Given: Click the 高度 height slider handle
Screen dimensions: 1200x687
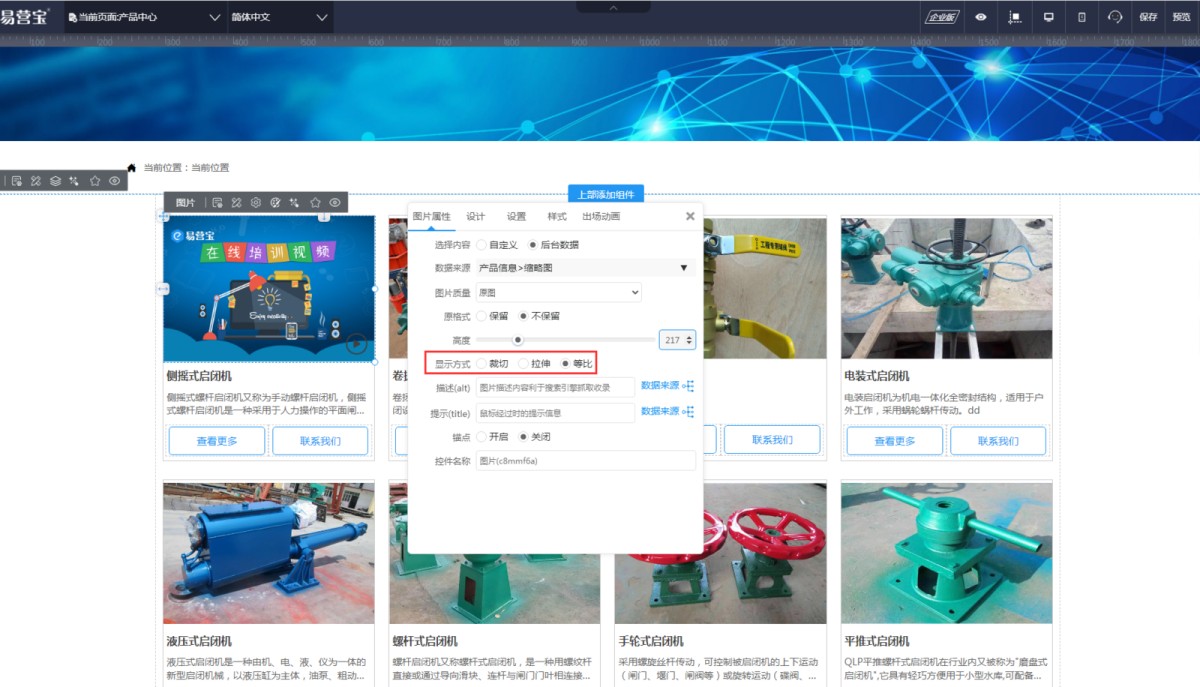Looking at the screenshot, I should click(x=518, y=340).
